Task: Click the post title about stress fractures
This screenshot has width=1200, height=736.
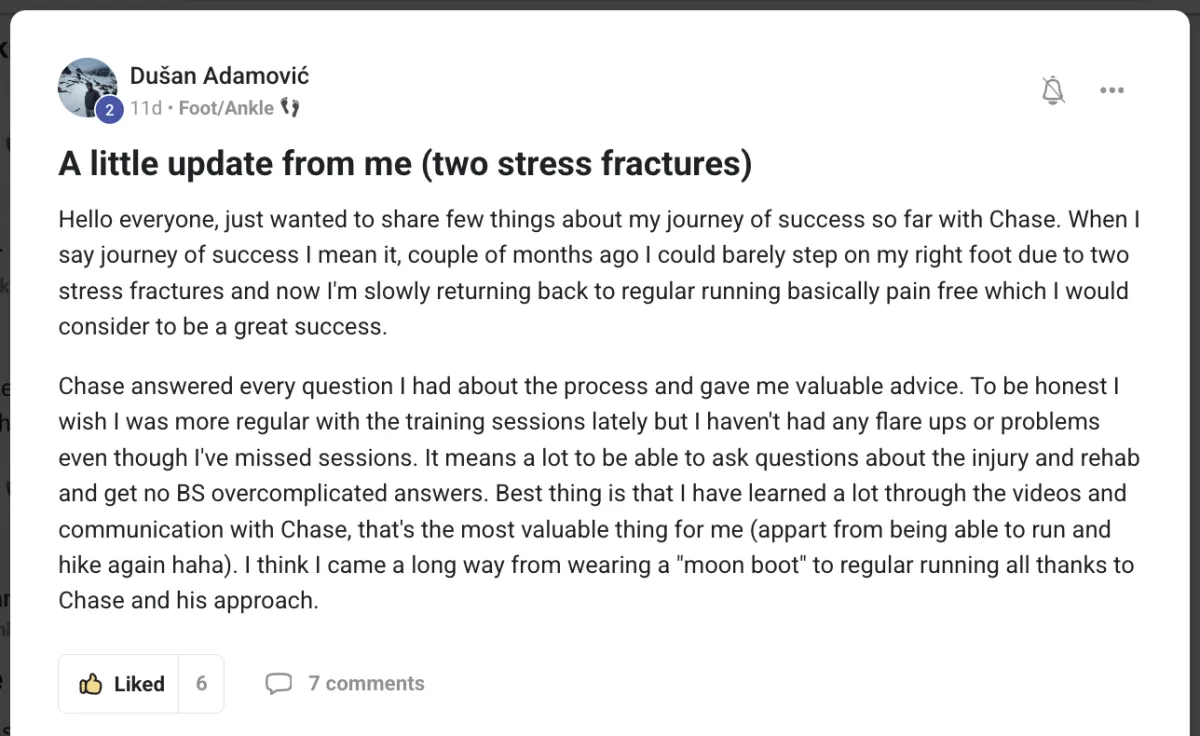Action: coord(404,163)
